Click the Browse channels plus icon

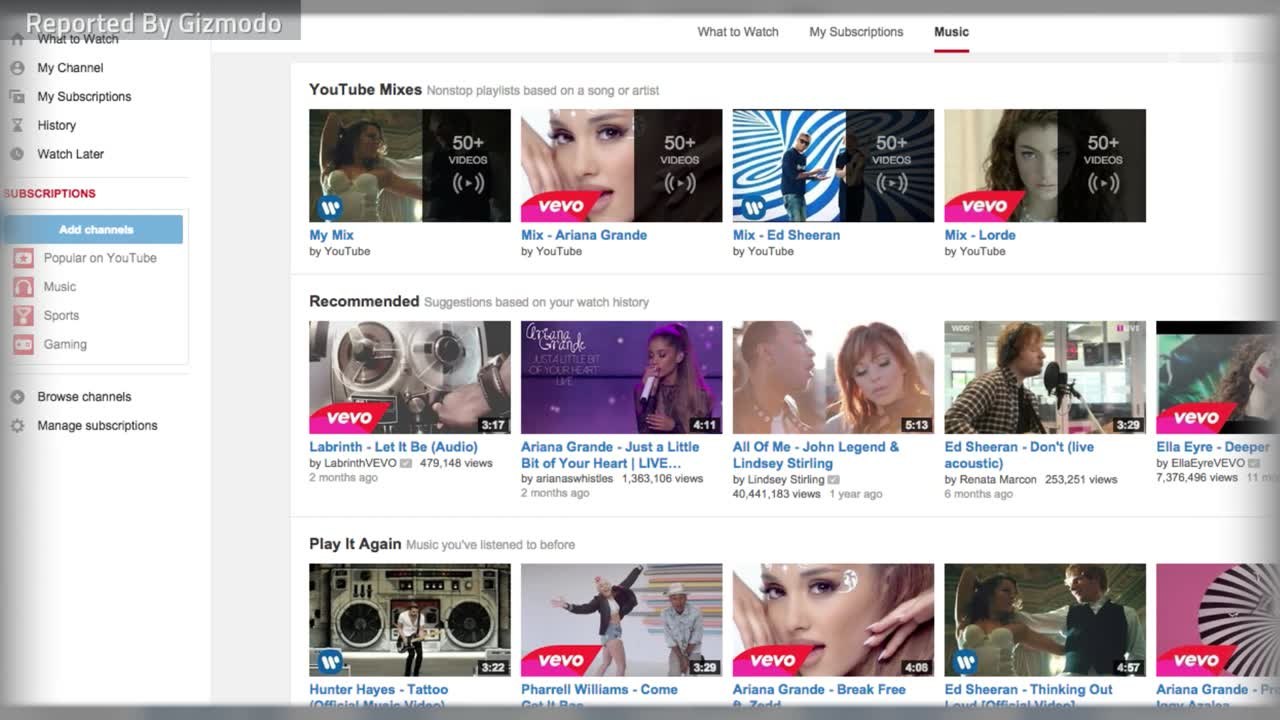(x=17, y=397)
